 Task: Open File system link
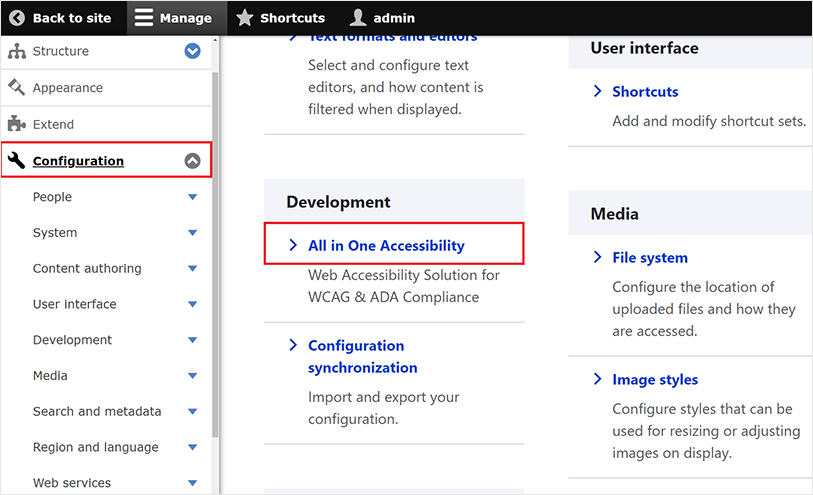coord(650,258)
